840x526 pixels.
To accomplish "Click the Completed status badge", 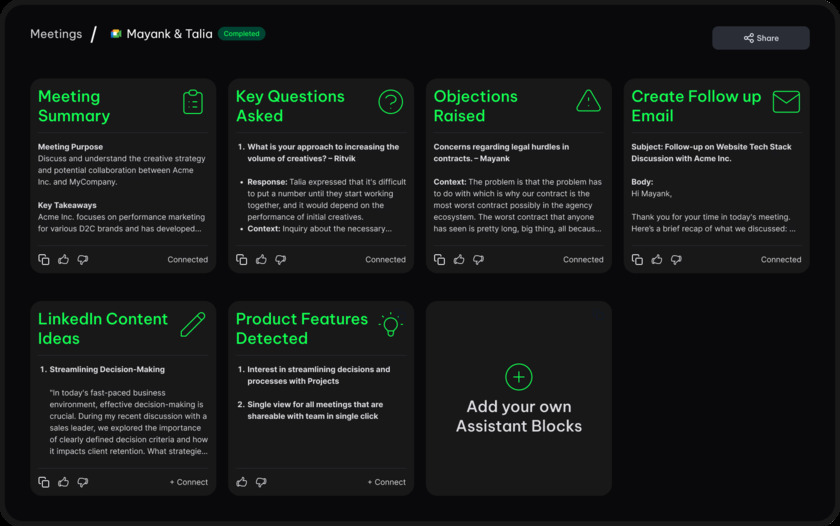I will 241,34.
